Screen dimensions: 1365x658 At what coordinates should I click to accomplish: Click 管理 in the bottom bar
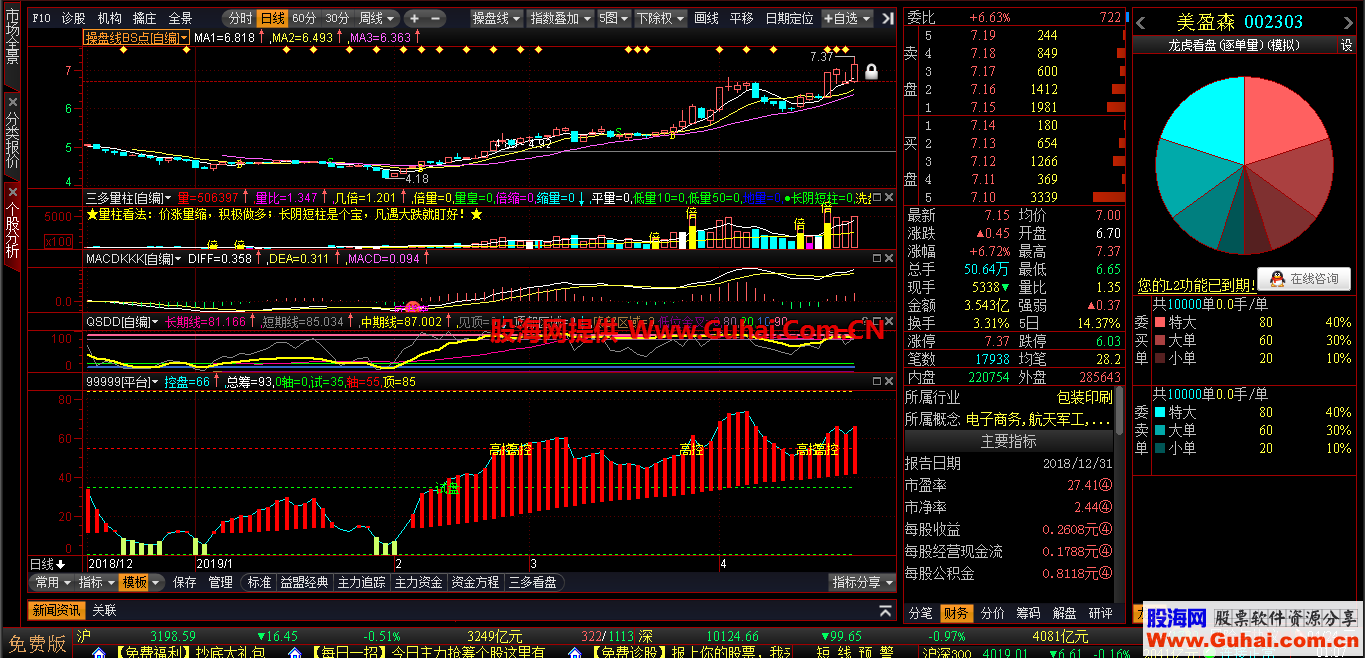point(220,582)
